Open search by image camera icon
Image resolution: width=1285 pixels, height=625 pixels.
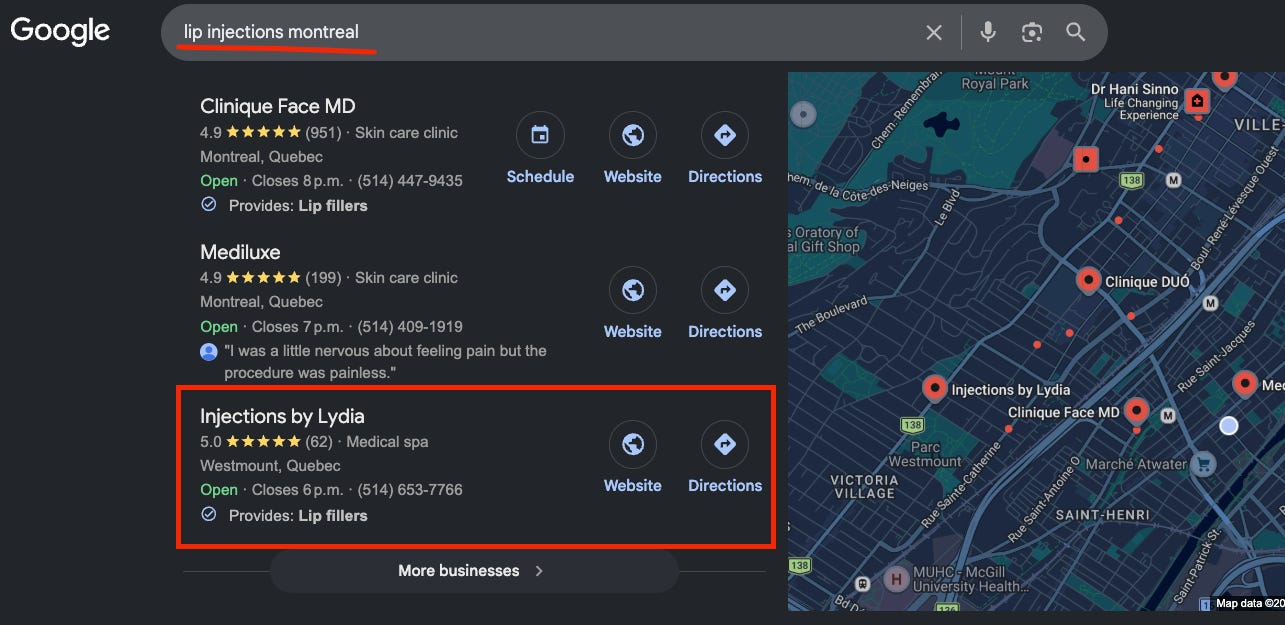click(x=1032, y=32)
